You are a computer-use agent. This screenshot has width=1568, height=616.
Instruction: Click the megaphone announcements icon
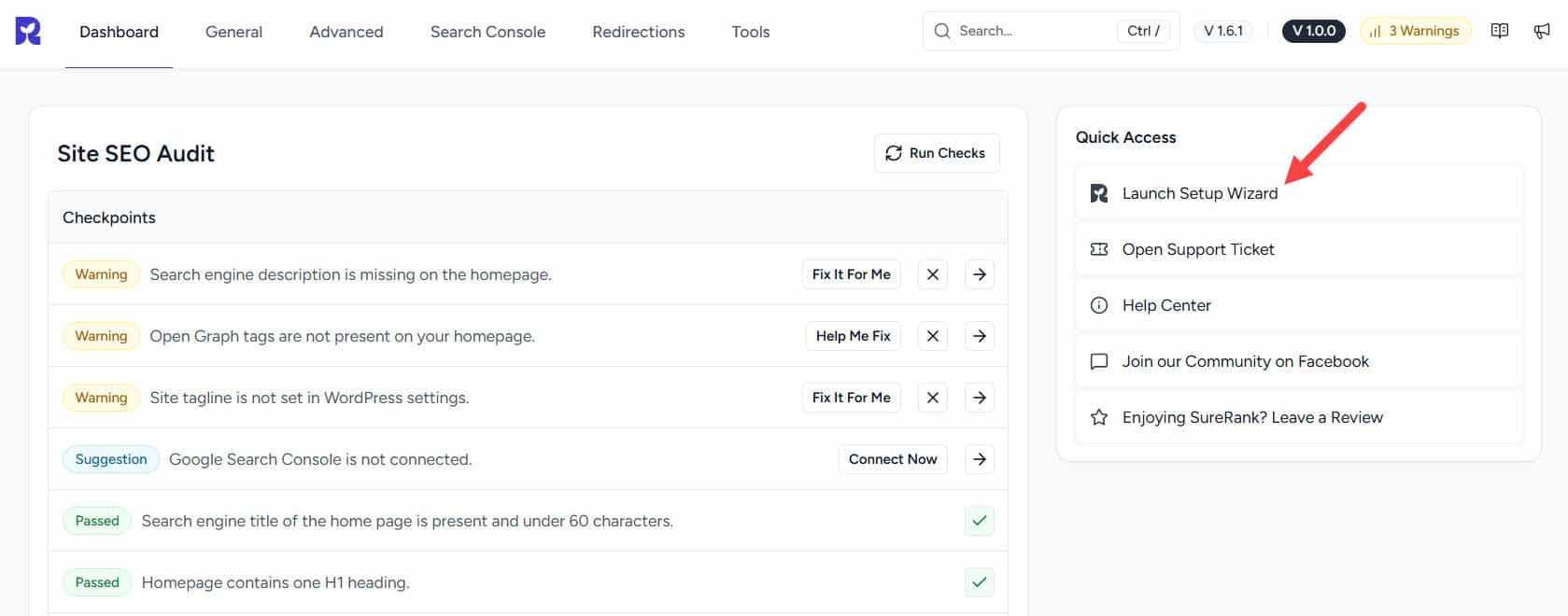point(1542,31)
